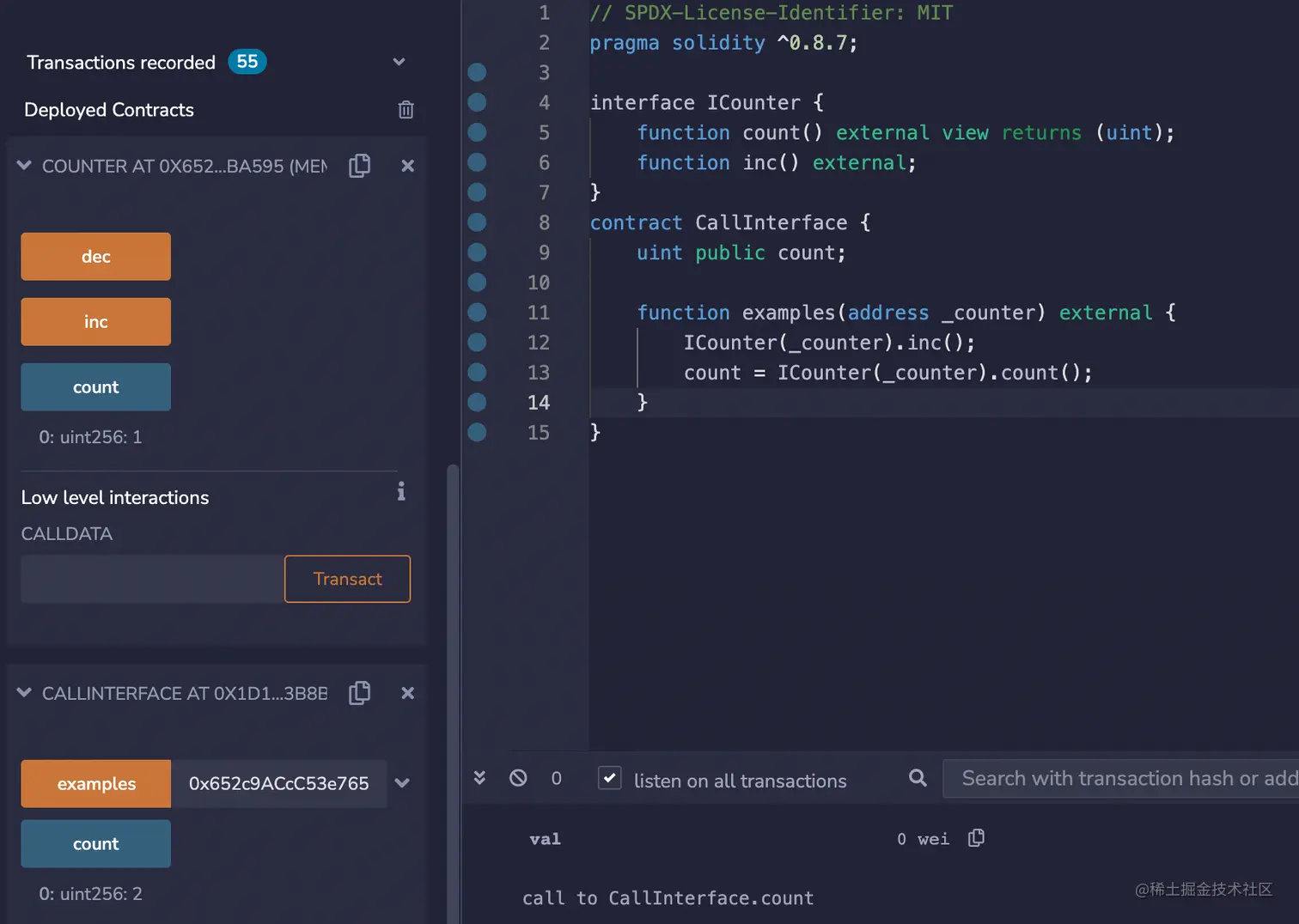Toggle breakpoint on line 3
This screenshot has width=1299, height=924.
tap(477, 72)
